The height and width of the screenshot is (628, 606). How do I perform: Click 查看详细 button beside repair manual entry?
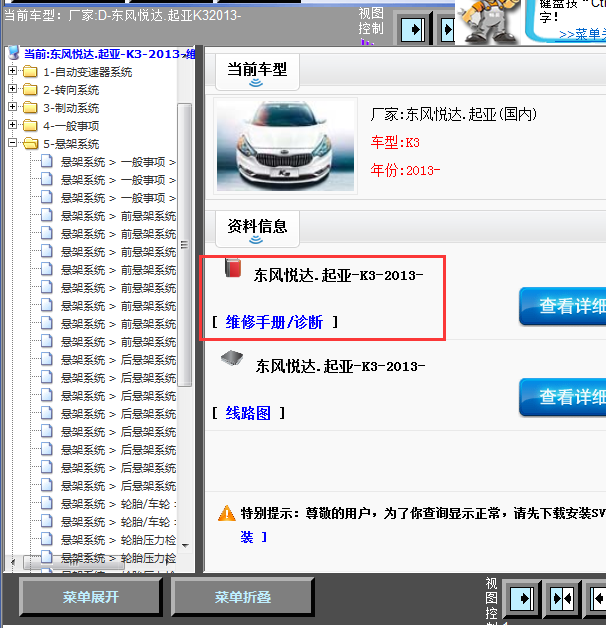pyautogui.click(x=563, y=306)
